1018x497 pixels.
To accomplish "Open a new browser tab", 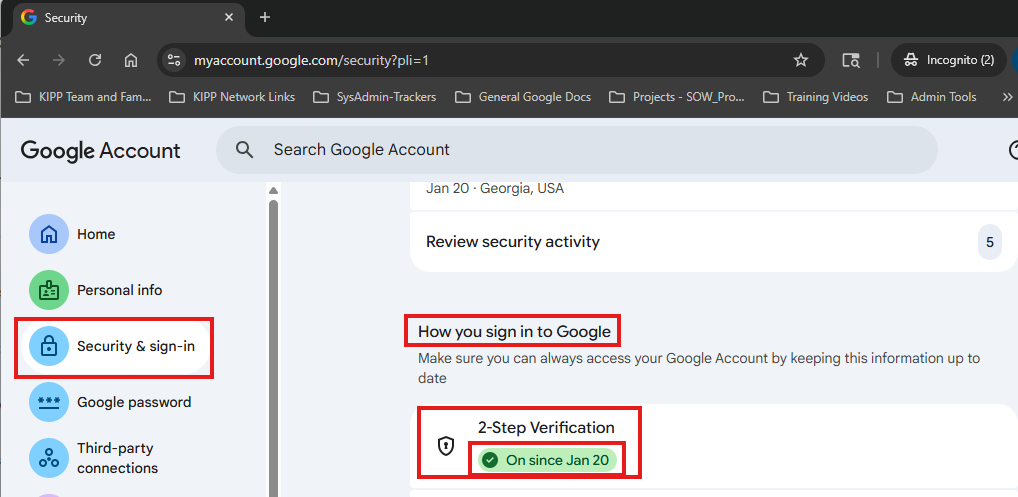I will pyautogui.click(x=265, y=17).
